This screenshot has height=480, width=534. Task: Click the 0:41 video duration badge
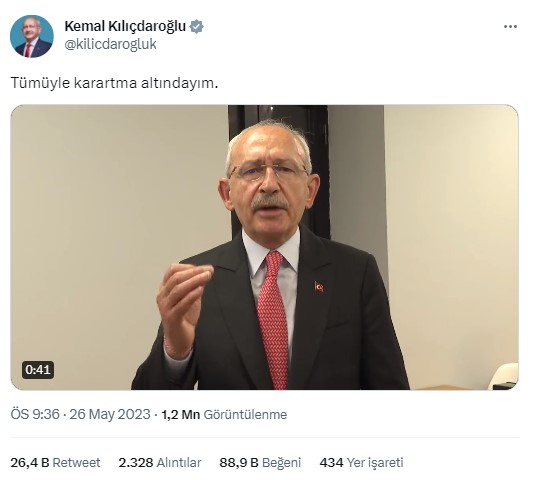pos(38,370)
